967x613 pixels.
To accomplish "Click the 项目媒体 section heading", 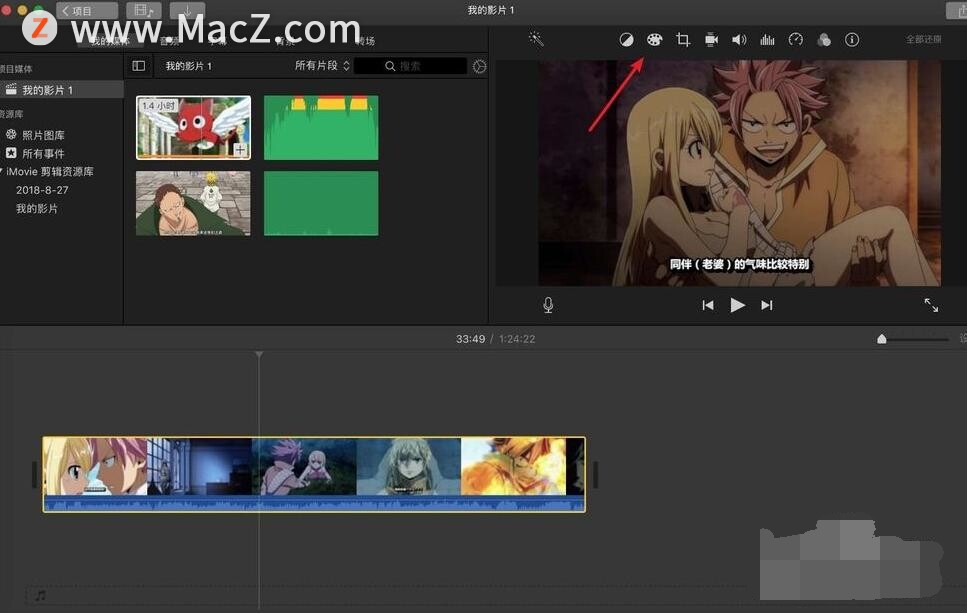I will click(16, 68).
